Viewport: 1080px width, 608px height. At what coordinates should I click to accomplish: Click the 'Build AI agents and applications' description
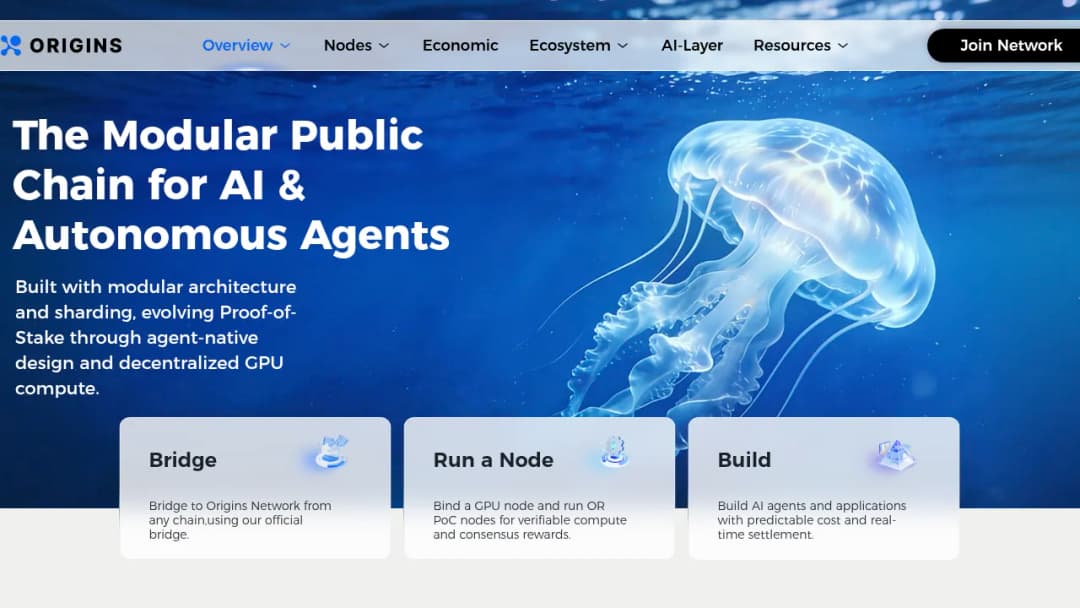coord(812,520)
